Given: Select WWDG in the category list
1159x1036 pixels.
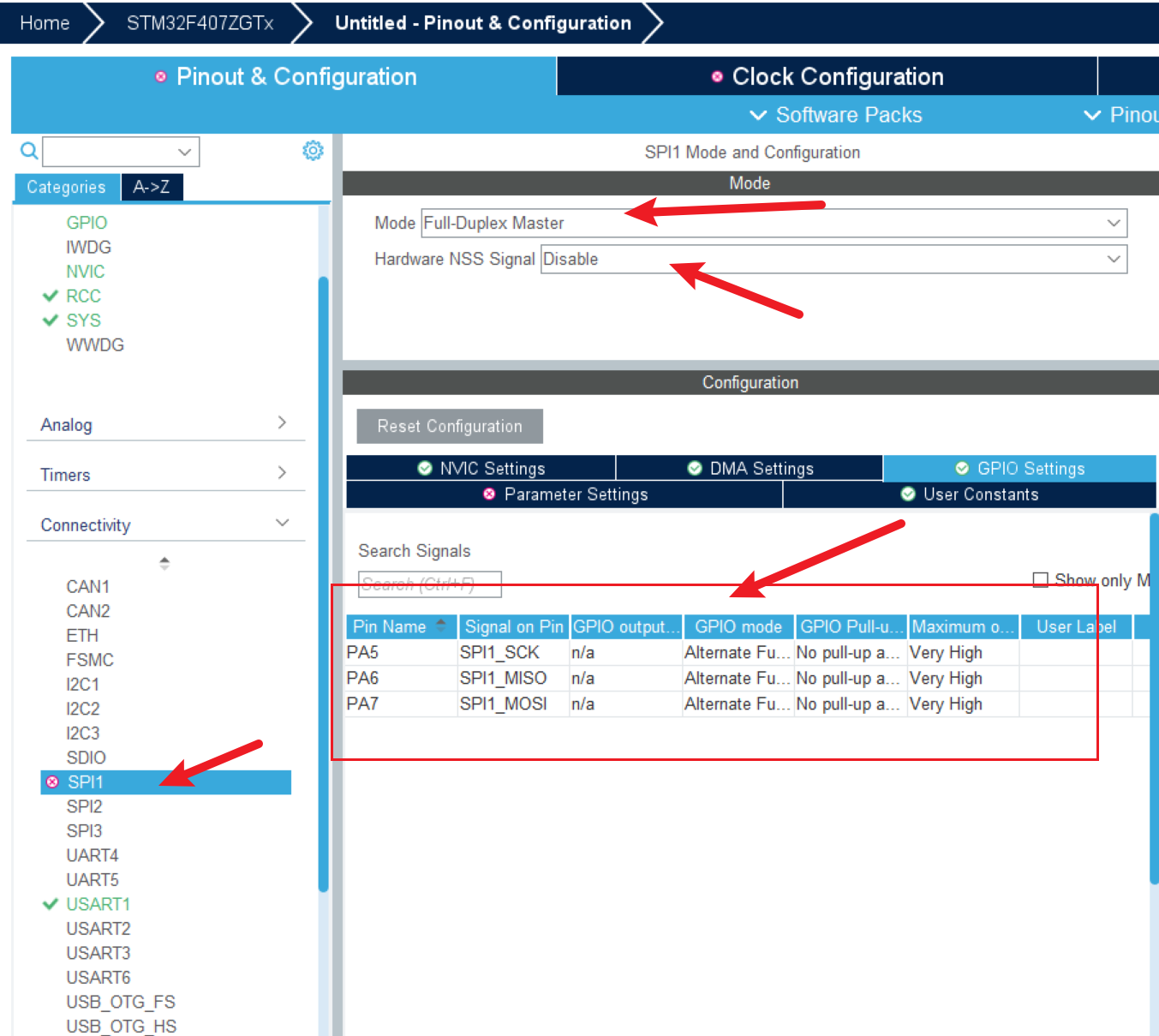Looking at the screenshot, I should click(95, 344).
